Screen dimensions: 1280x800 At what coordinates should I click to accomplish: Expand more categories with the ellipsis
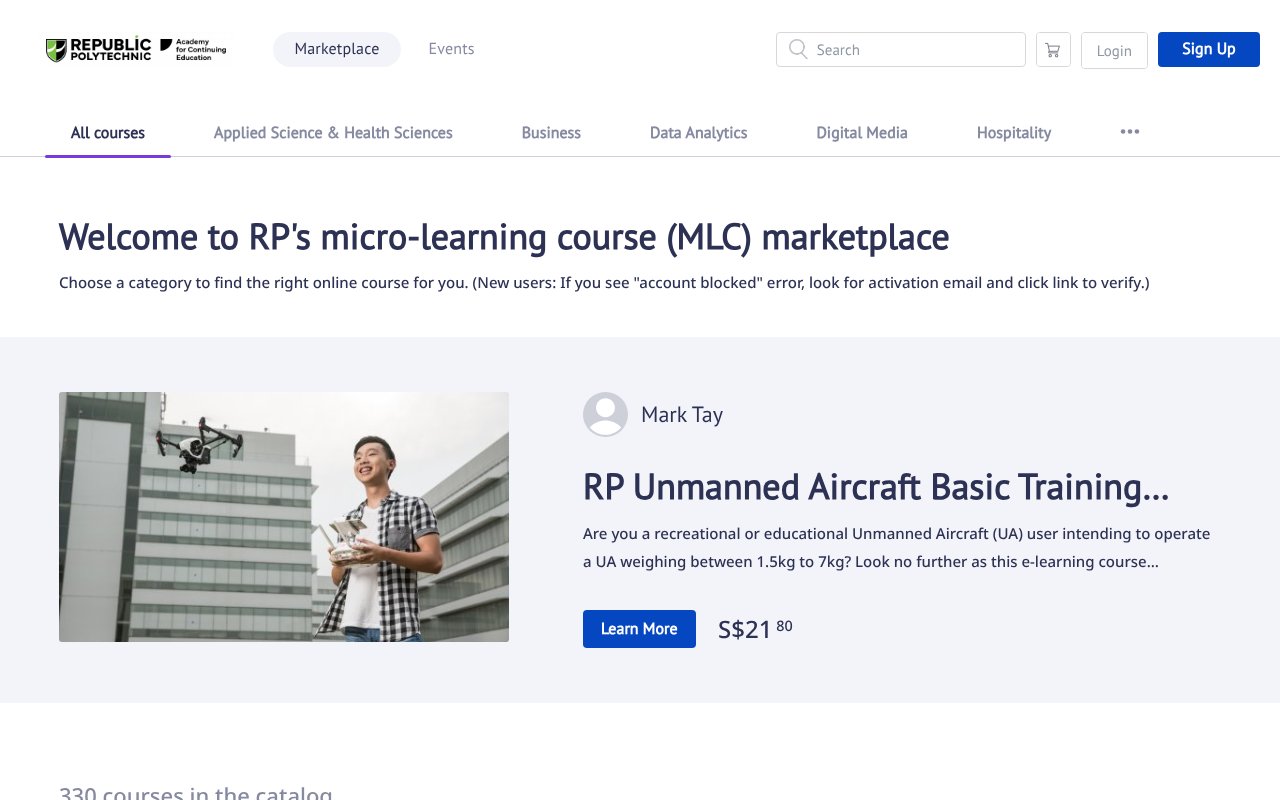point(1129,132)
